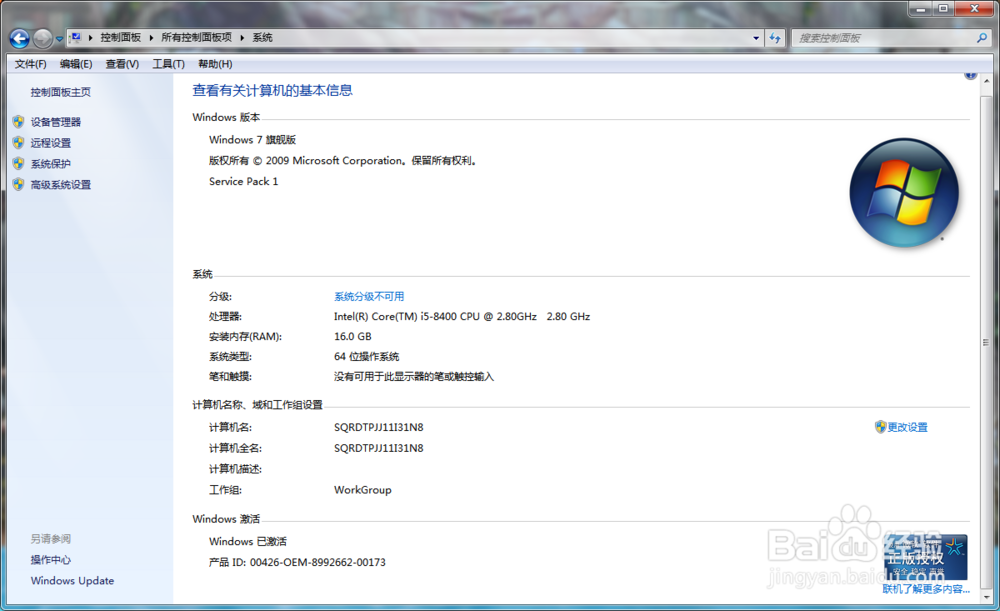1000x611 pixels.
Task: Close the System window
Action: click(974, 9)
